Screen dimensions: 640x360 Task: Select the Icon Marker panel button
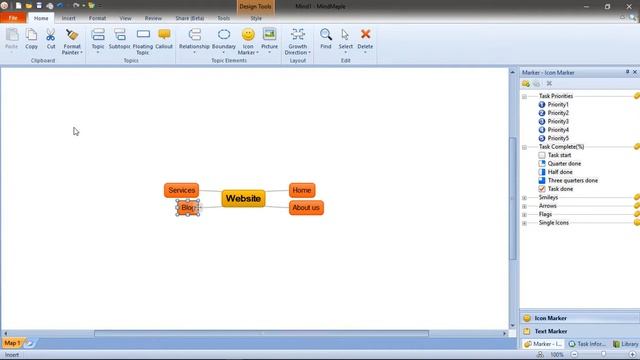pyautogui.click(x=580, y=318)
